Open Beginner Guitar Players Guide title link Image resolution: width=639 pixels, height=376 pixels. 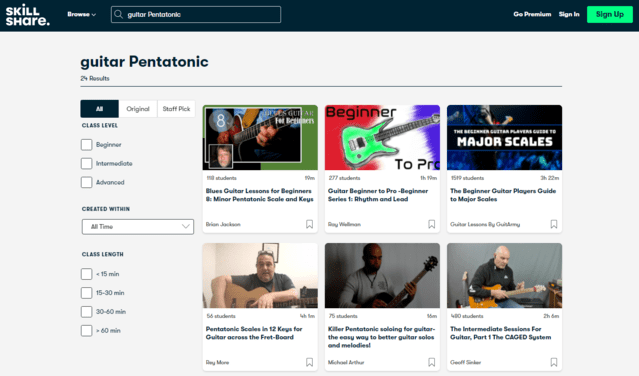coord(503,195)
